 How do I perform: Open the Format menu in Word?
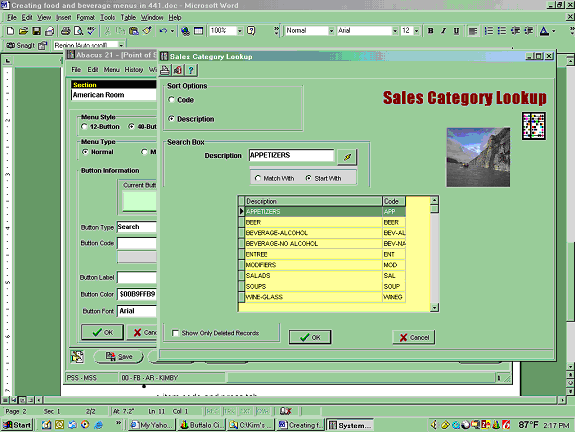(85, 17)
